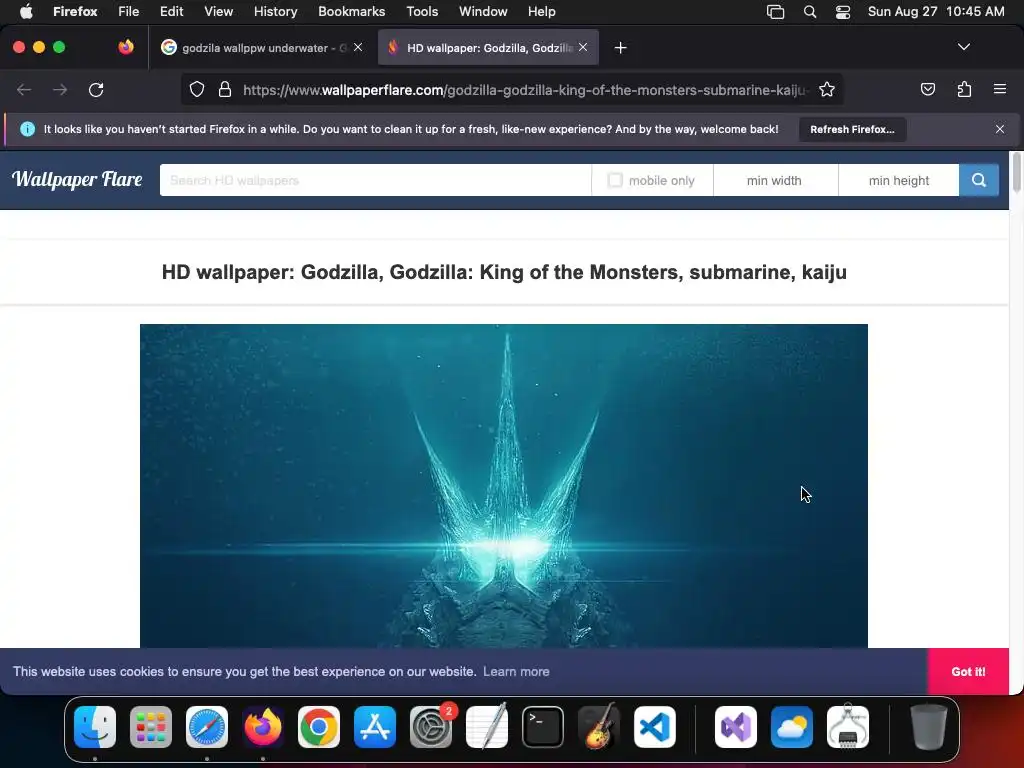This screenshot has height=768, width=1024.
Task: Open the Godzilla underwater wallpaper image
Action: 504,486
